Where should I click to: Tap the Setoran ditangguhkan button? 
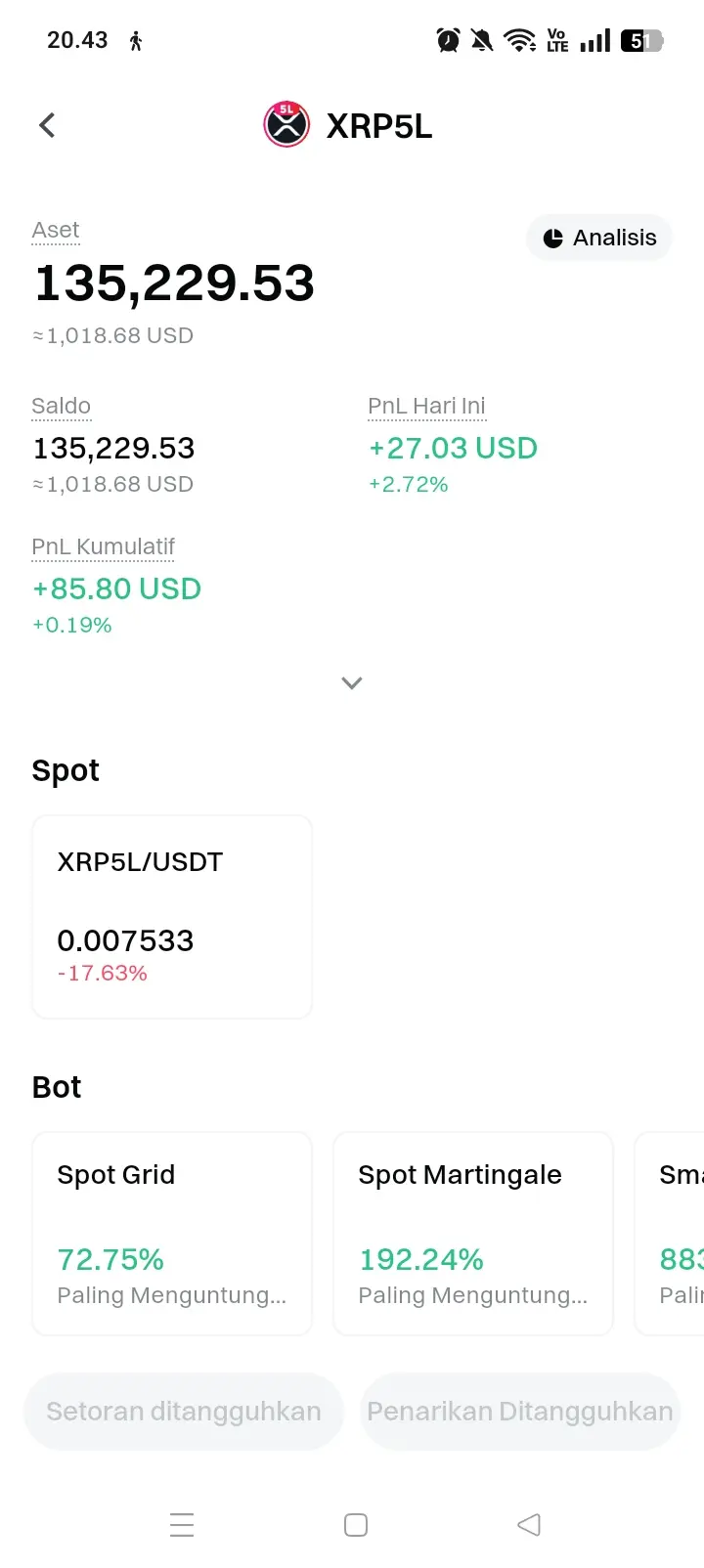click(x=184, y=1412)
